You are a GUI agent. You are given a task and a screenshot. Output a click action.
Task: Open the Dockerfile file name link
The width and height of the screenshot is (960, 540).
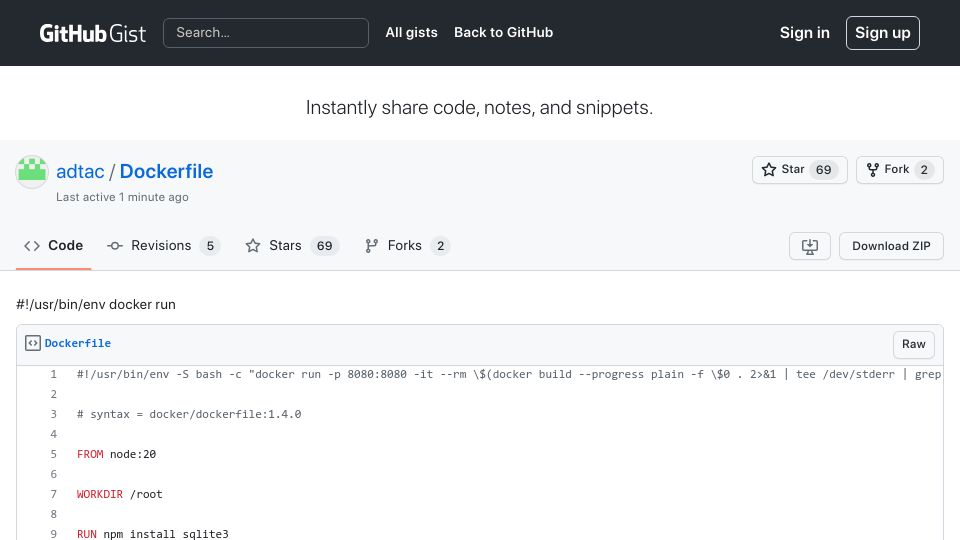tap(78, 343)
